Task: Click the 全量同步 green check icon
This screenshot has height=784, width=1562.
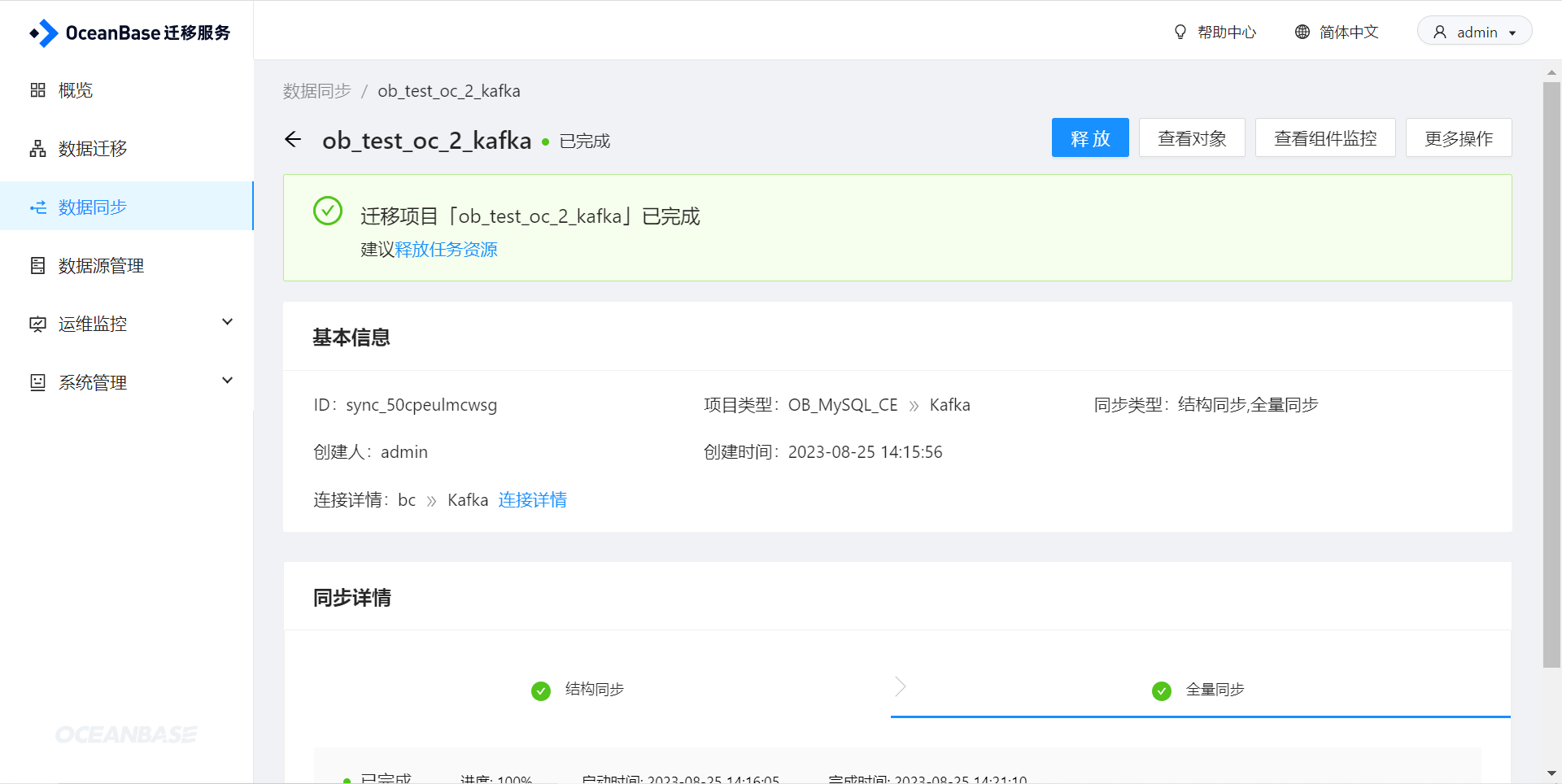Action: tap(1162, 690)
